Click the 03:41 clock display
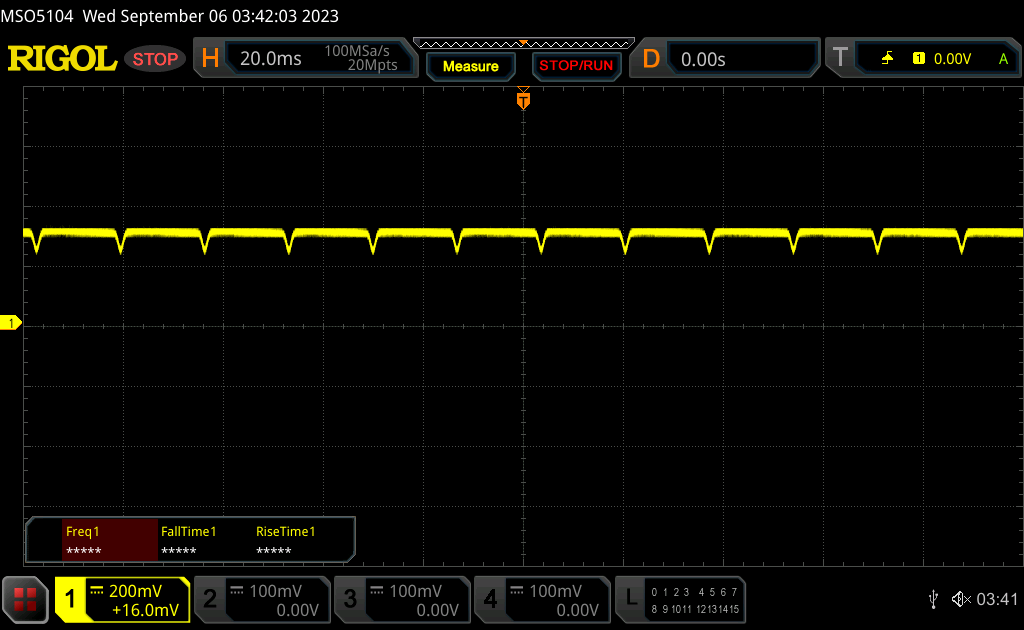 click(x=997, y=599)
